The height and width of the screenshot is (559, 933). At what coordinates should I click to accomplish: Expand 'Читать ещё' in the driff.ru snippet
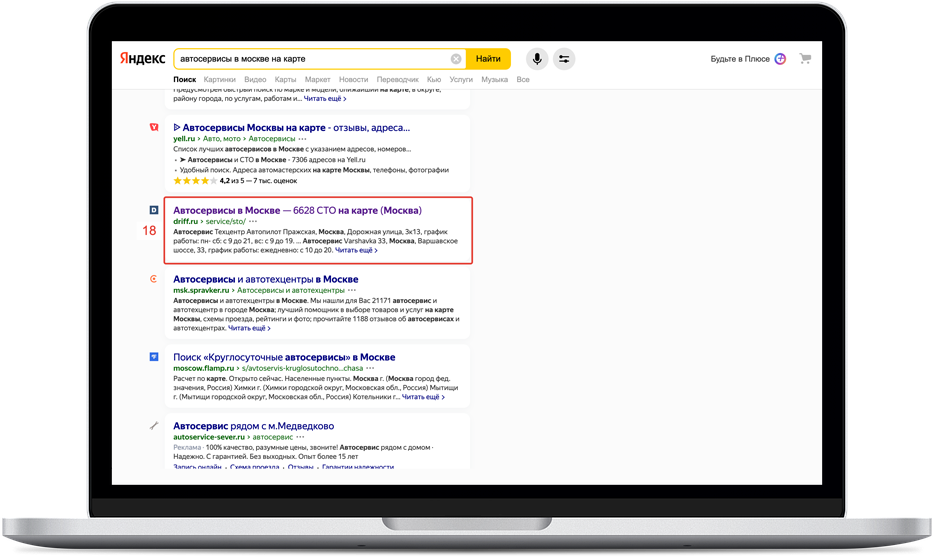click(x=356, y=250)
